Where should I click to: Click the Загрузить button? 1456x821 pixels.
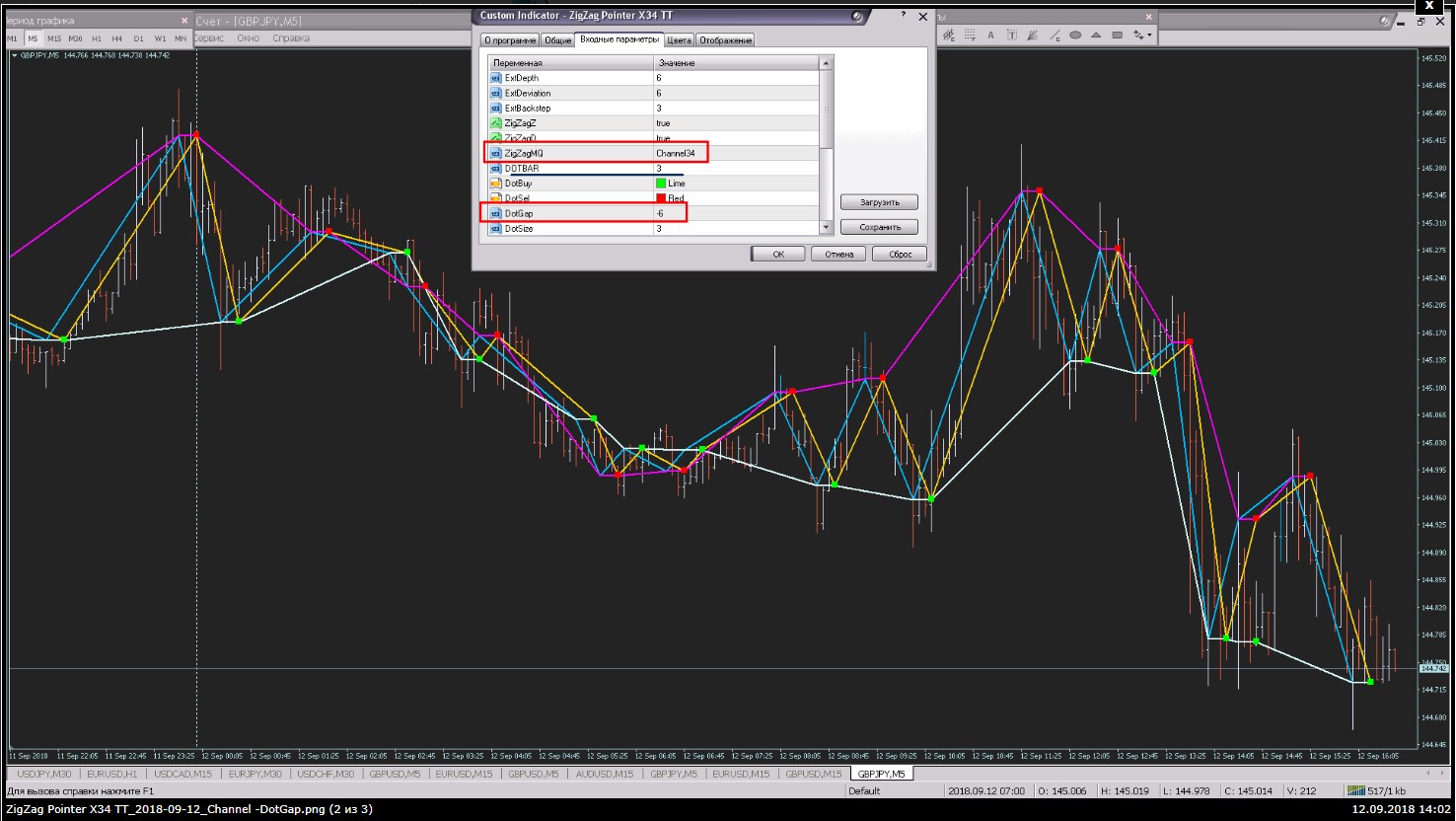click(879, 202)
